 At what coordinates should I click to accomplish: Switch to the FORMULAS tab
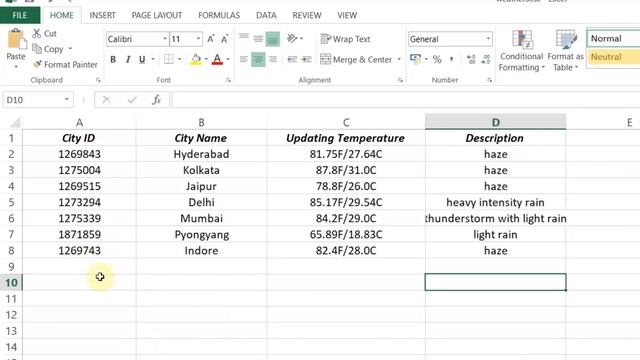[x=219, y=16]
